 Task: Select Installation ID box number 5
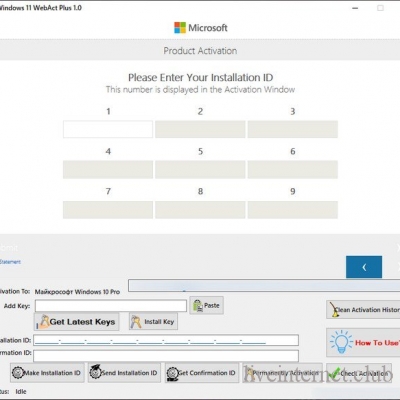[200, 169]
